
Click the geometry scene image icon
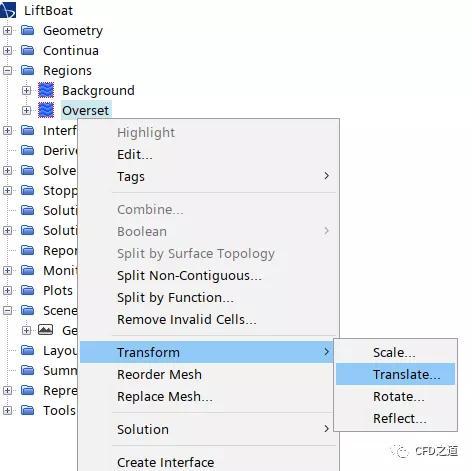[45, 330]
